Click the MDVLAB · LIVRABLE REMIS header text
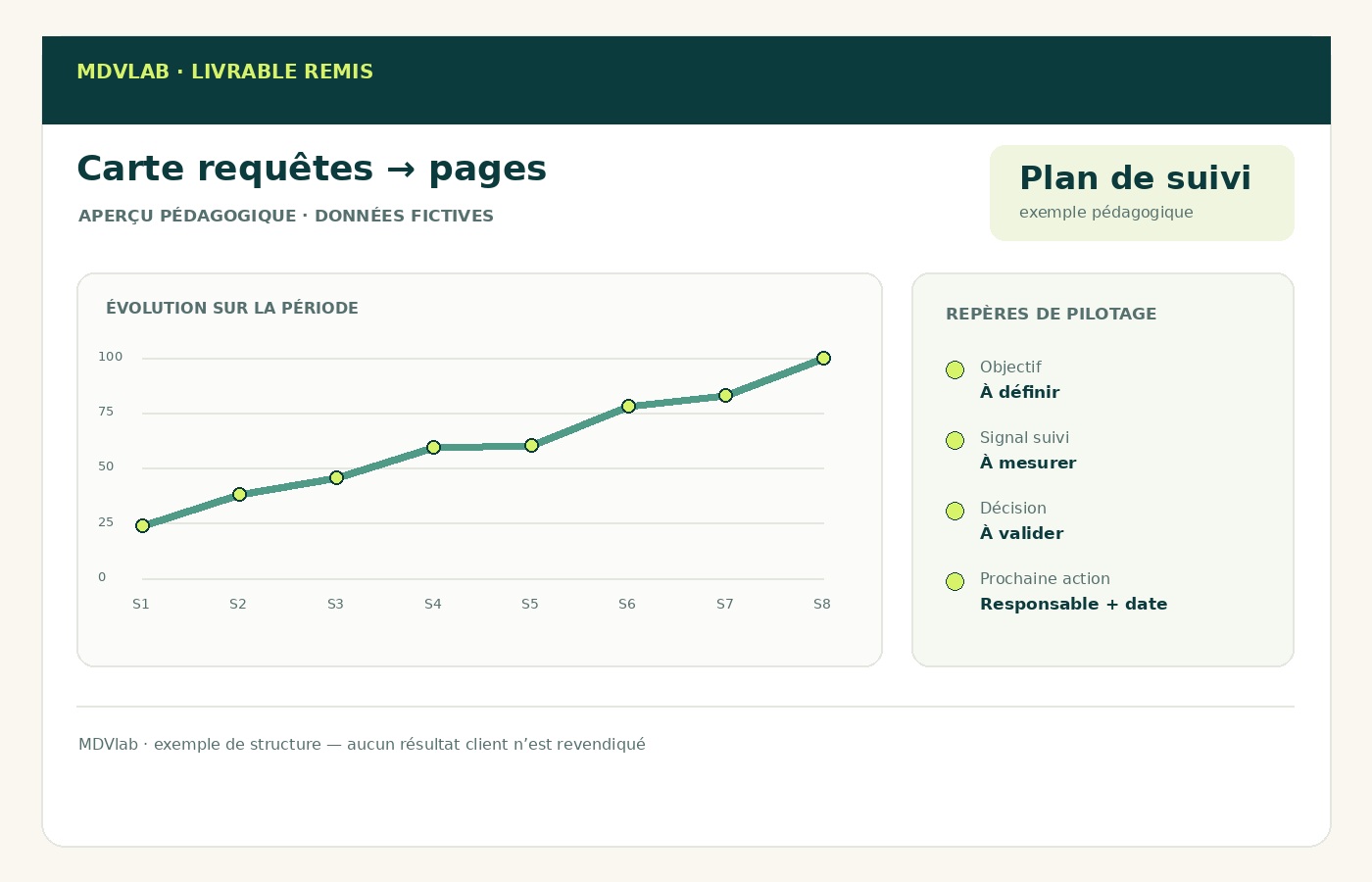Image resolution: width=1372 pixels, height=882 pixels. [224, 72]
